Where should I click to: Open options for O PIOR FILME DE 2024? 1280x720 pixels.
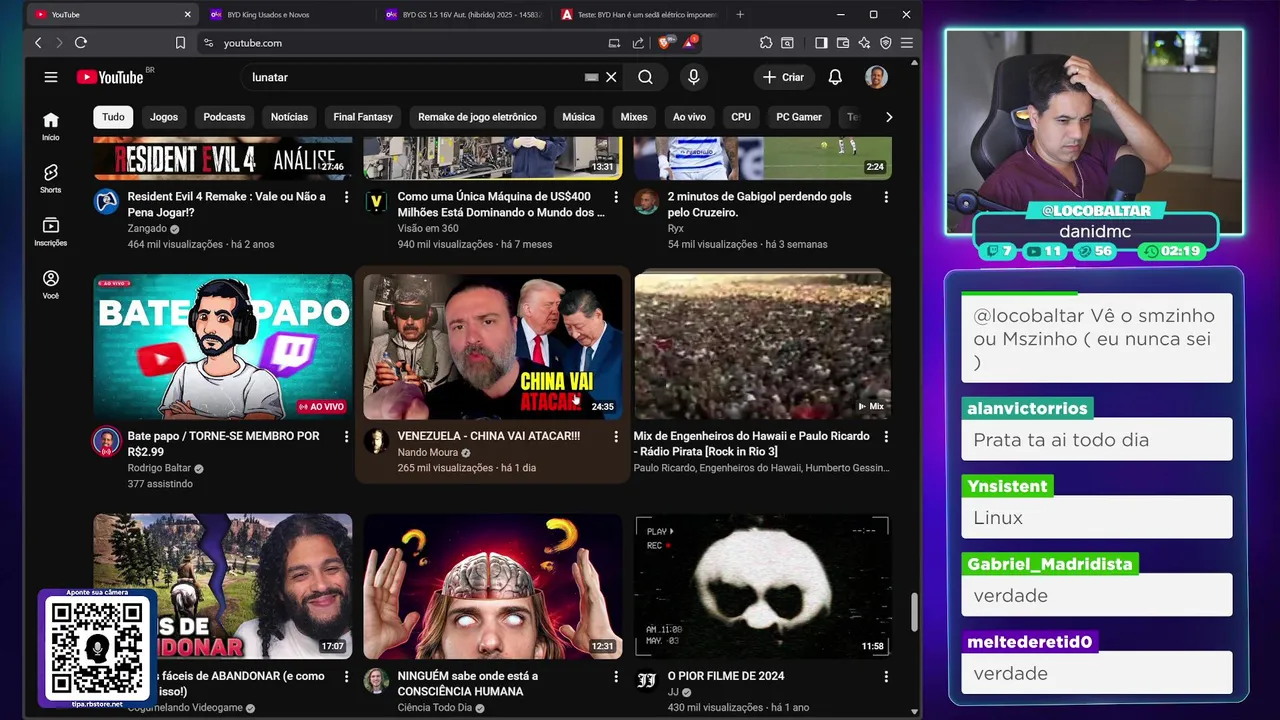click(886, 677)
